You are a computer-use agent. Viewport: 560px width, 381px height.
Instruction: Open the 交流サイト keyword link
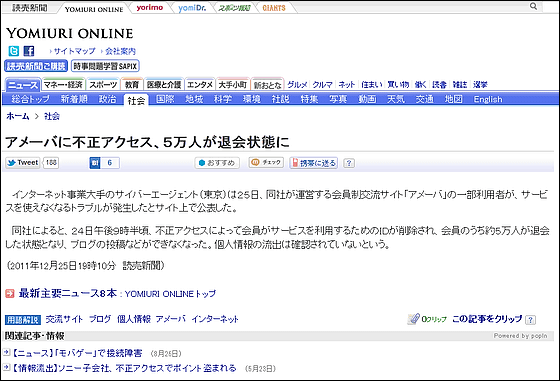64,319
